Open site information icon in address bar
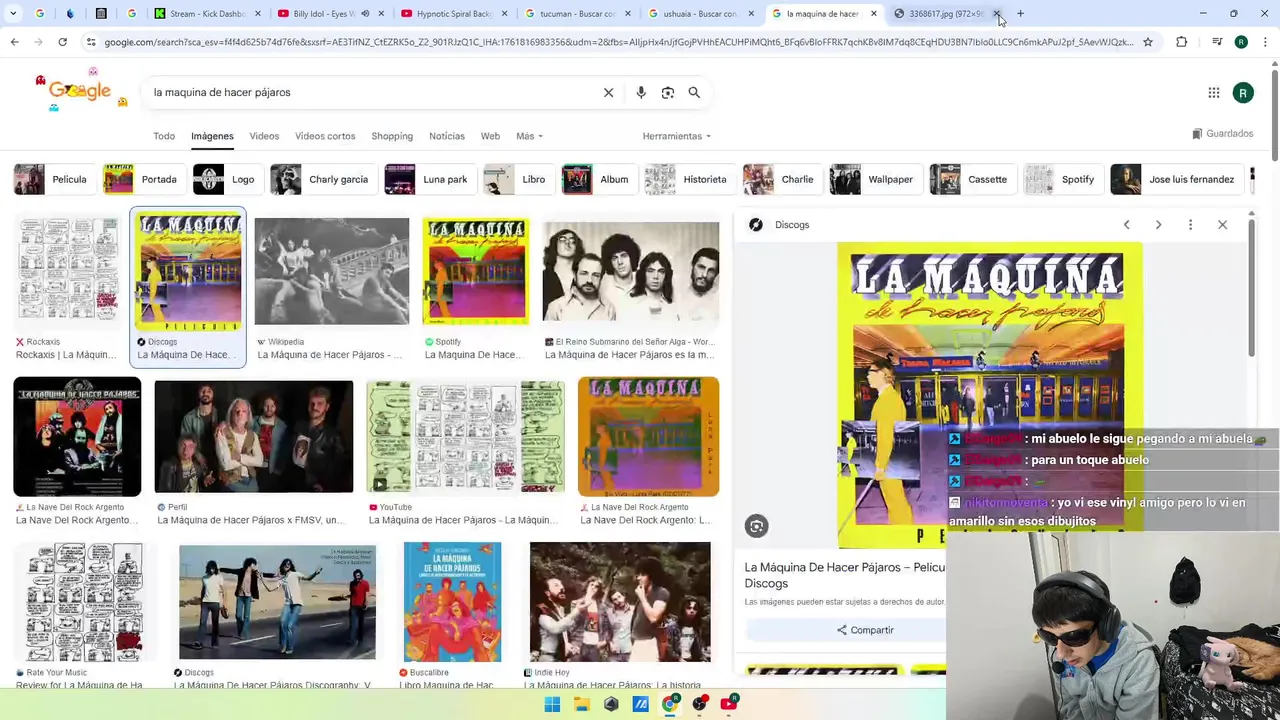1280x720 pixels. pos(91,42)
